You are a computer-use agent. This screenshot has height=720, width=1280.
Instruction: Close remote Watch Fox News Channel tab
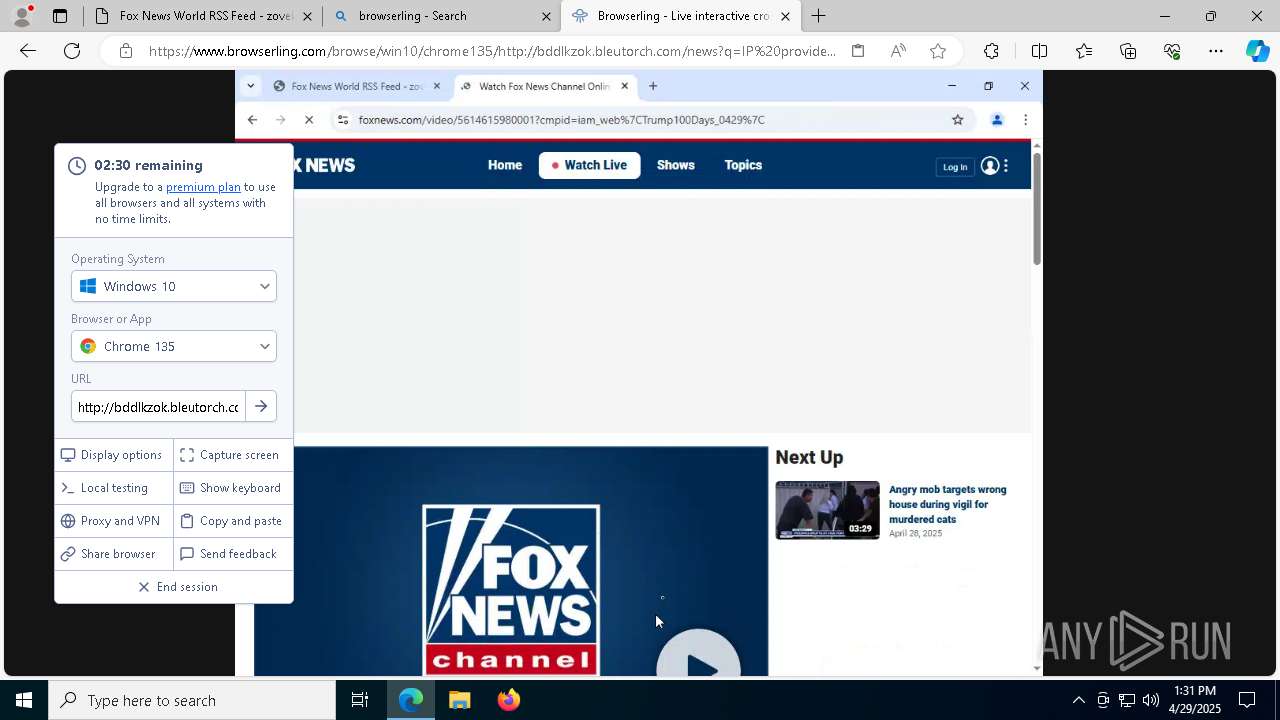625,86
